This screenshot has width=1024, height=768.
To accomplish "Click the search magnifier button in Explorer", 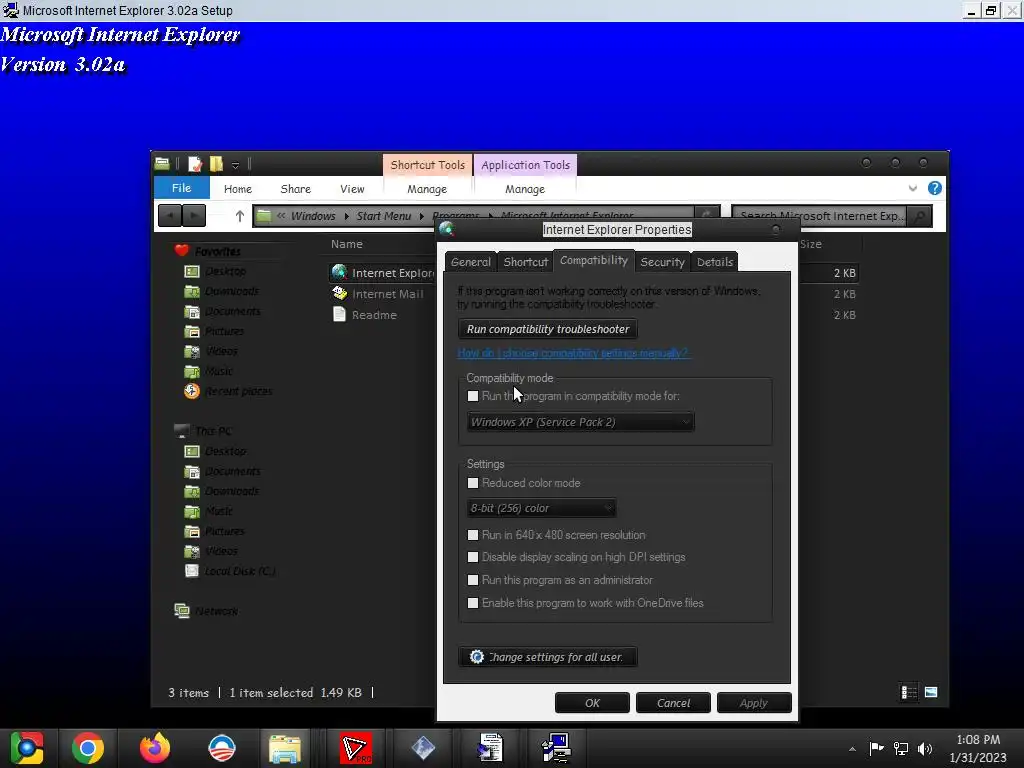I will [x=920, y=216].
